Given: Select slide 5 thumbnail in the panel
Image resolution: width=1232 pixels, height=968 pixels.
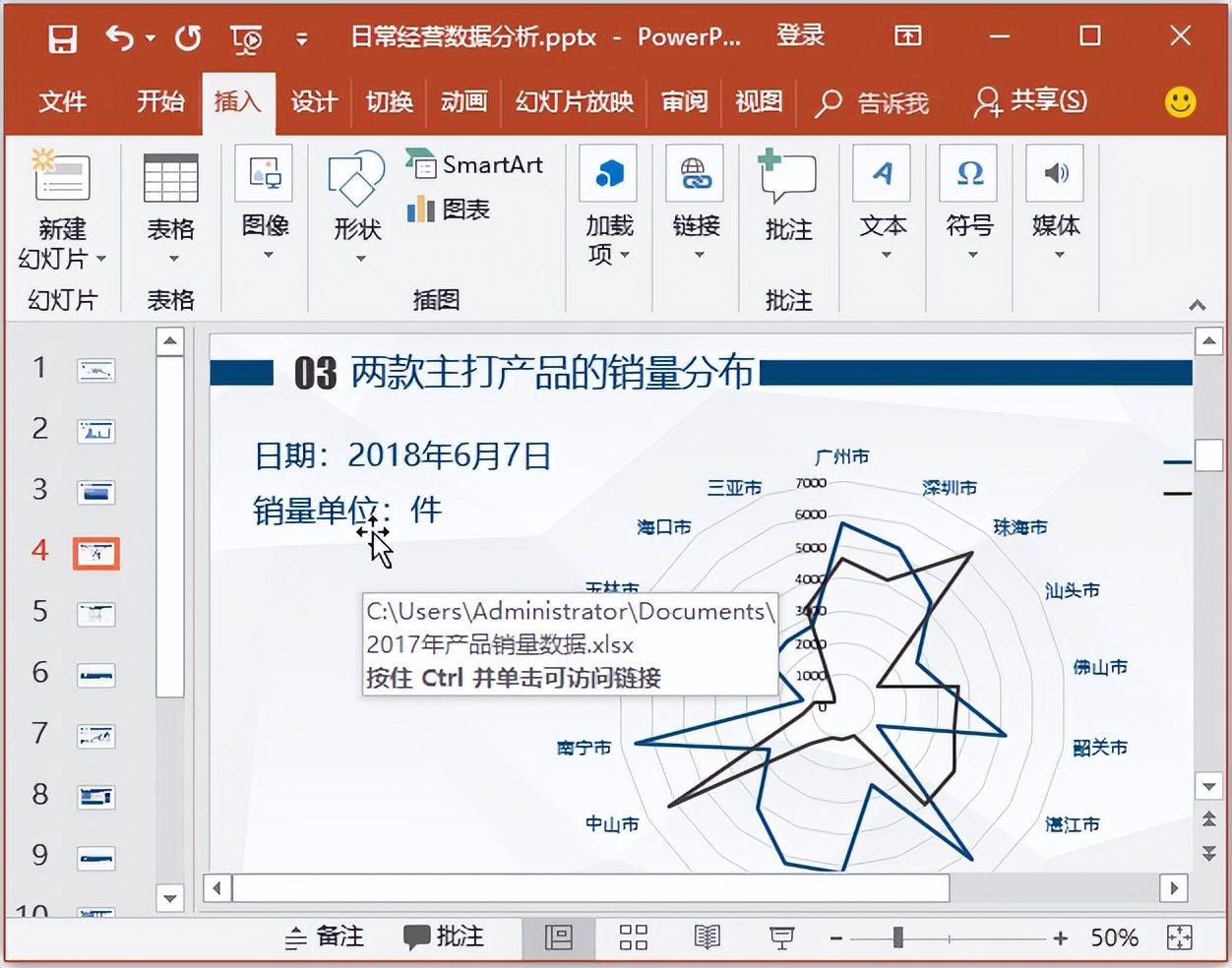Looking at the screenshot, I should [x=95, y=613].
